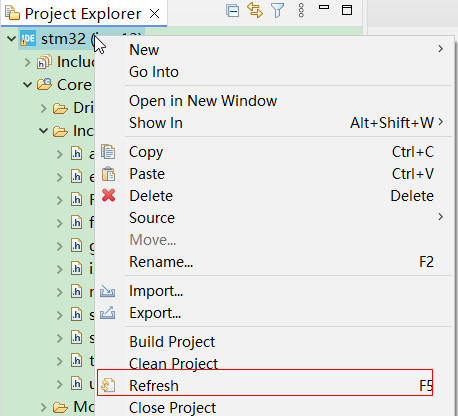Viewport: 458px width, 416px height.
Task: Click the Paste clipboard icon
Action: (108, 174)
